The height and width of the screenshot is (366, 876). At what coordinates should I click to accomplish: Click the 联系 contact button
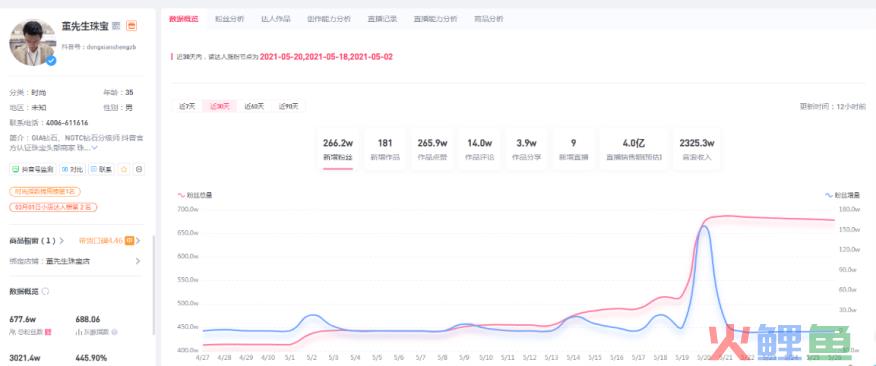point(101,169)
